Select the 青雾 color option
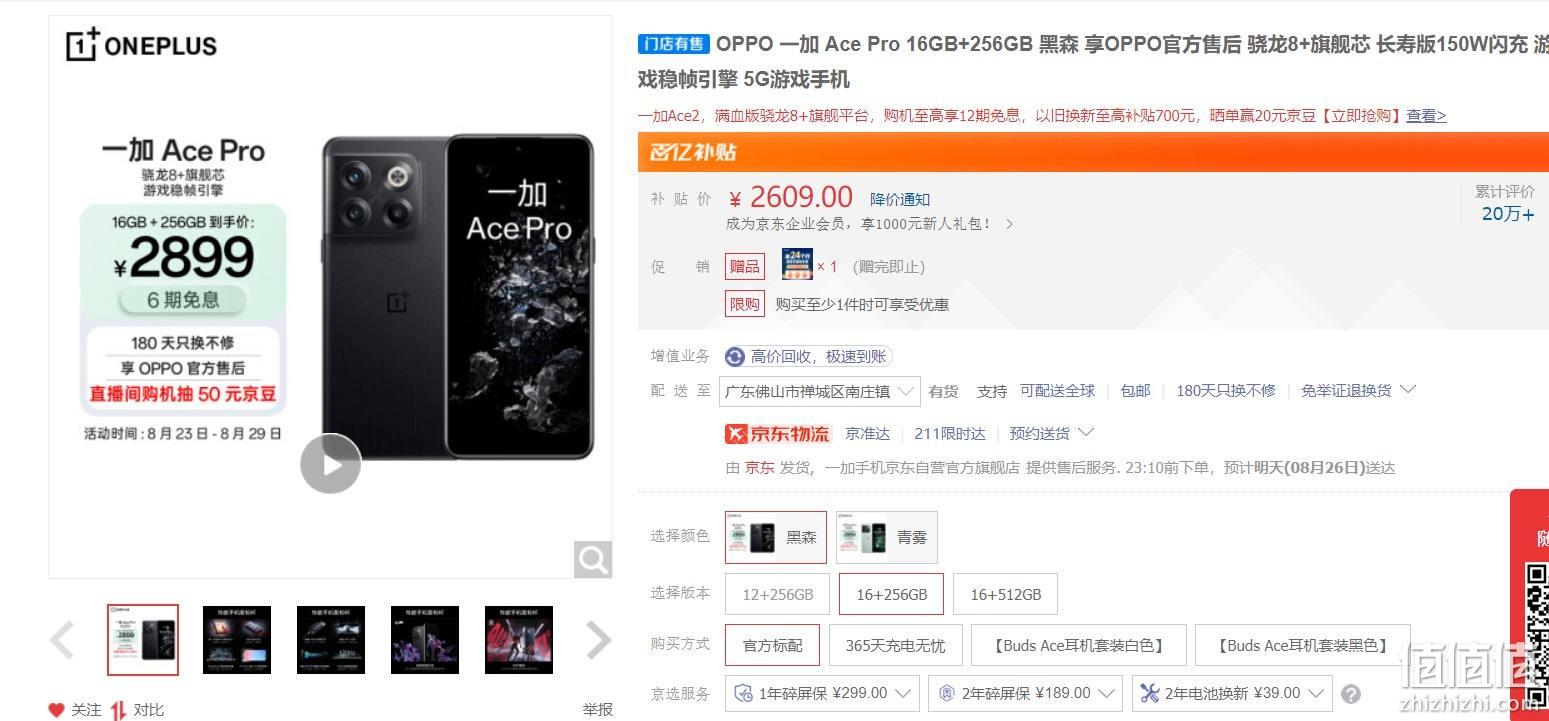This screenshot has height=721, width=1549. click(x=887, y=538)
